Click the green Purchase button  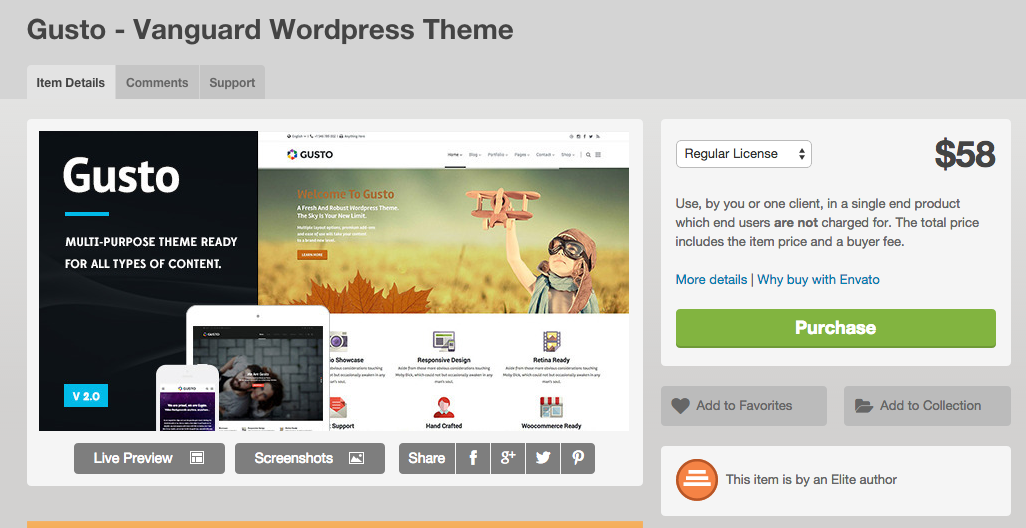pos(836,328)
